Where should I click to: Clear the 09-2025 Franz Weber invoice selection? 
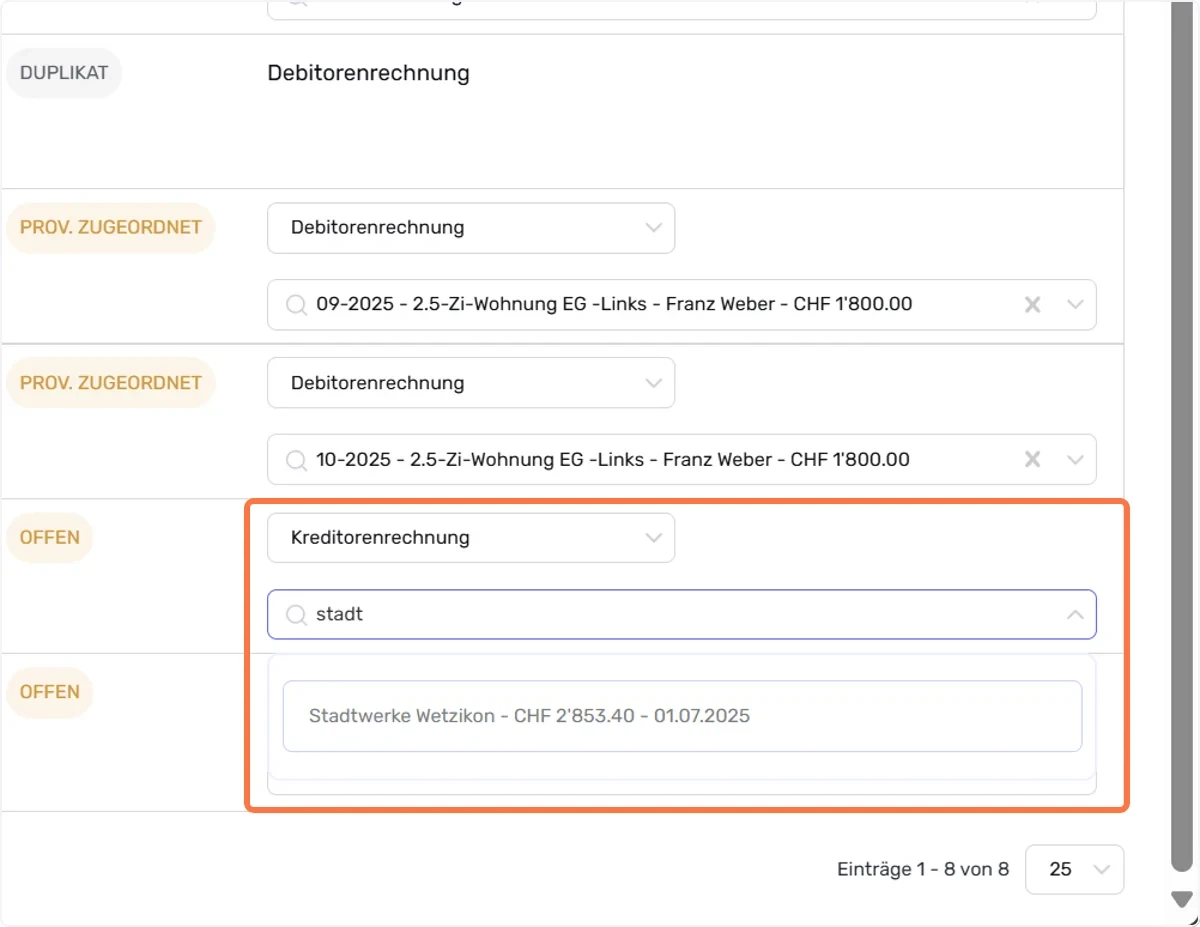1033,305
